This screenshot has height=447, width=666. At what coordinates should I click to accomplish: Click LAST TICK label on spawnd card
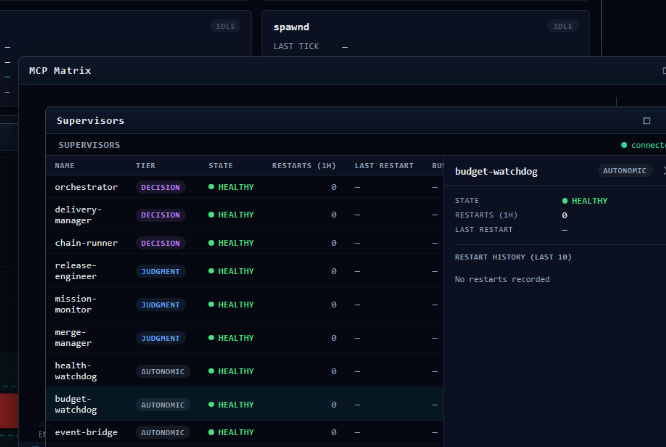click(x=296, y=46)
